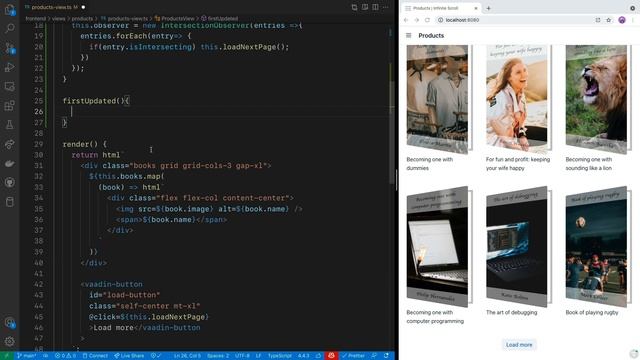Open a new browser tab
The height and width of the screenshot is (360, 640).
pos(488,8)
